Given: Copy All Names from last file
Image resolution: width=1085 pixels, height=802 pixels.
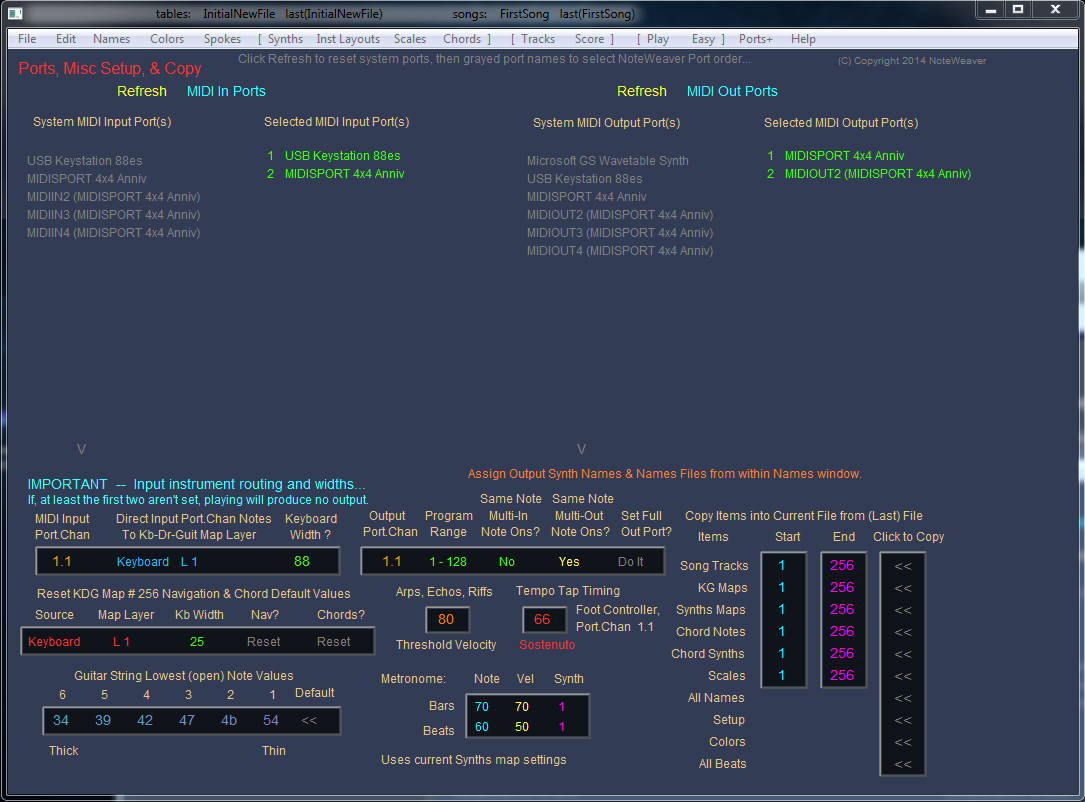Looking at the screenshot, I should pos(903,698).
